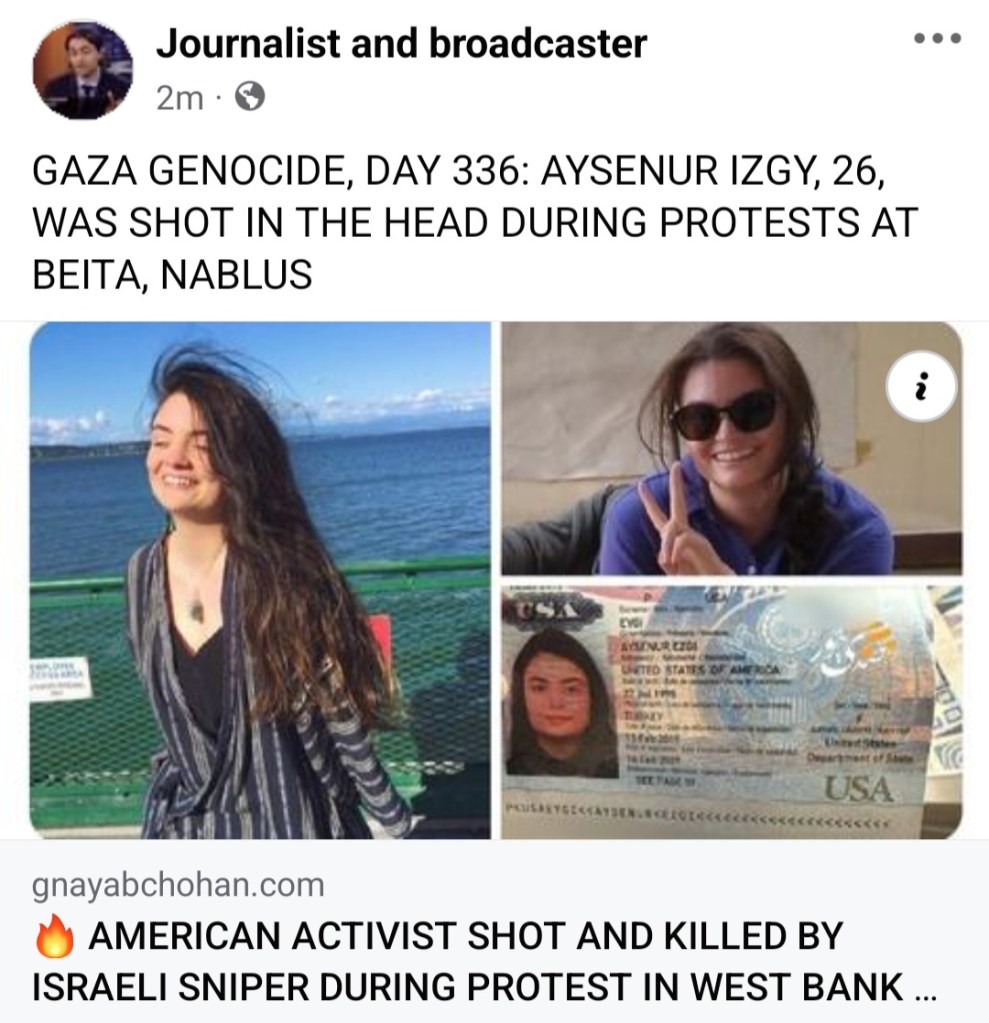Click the 2m post timestamp
The height and width of the screenshot is (1023, 989).
pos(179,99)
